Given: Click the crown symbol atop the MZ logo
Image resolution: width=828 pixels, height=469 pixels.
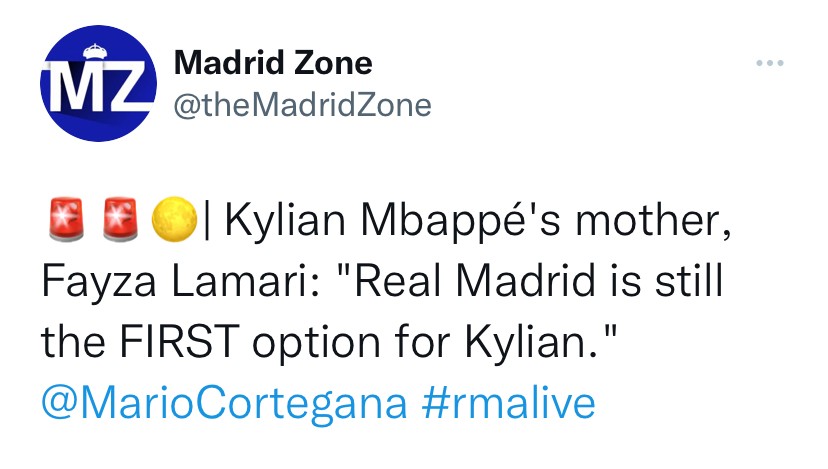Looking at the screenshot, I should click(96, 50).
